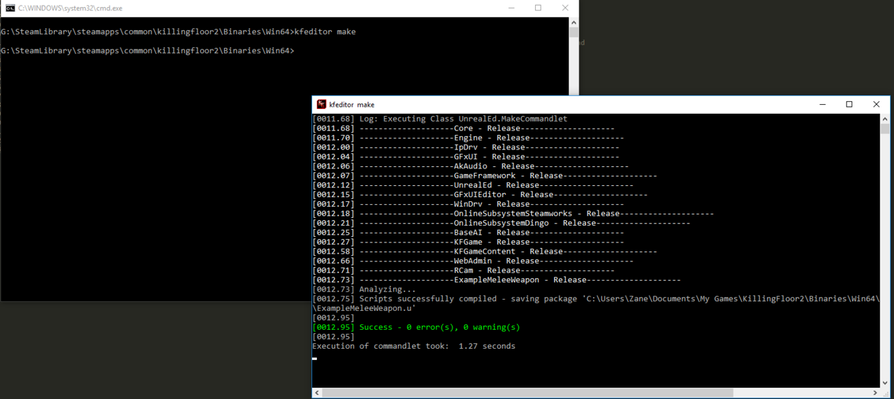Click the 'GameFramework - Release' log line
Screen dimensions: 894x399
tap(485, 176)
